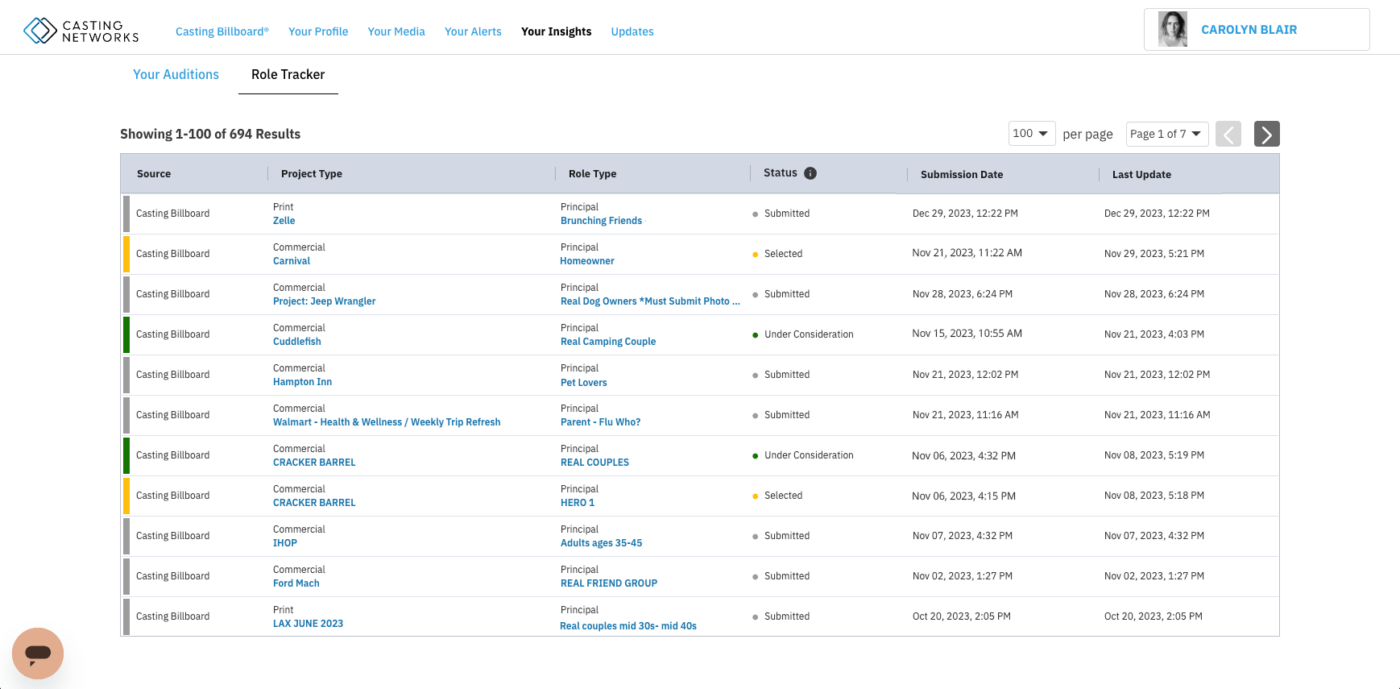Open the Status column info tooltip icon
The image size is (1400, 689).
(x=809, y=171)
